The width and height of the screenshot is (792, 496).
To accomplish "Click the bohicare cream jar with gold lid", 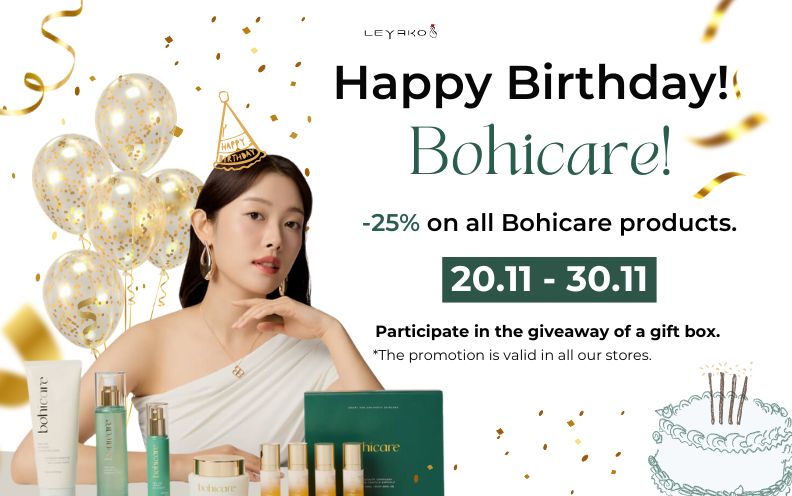I will (219, 475).
